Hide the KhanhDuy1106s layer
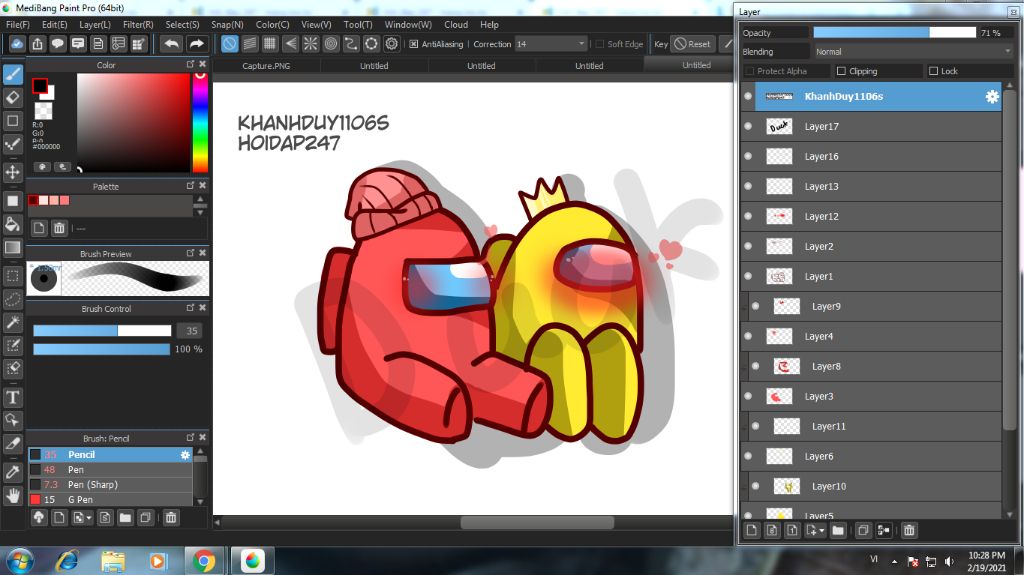 click(748, 96)
